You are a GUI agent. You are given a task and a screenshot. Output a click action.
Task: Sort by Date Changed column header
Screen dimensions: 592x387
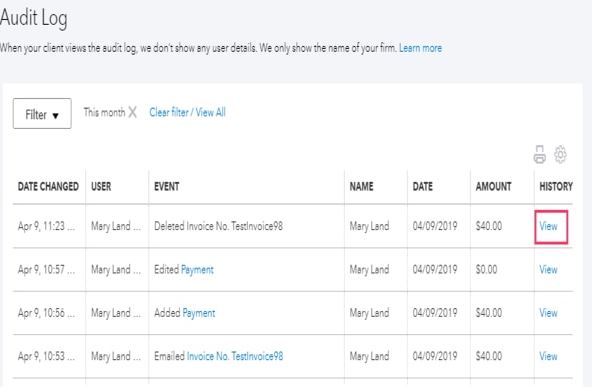48,187
